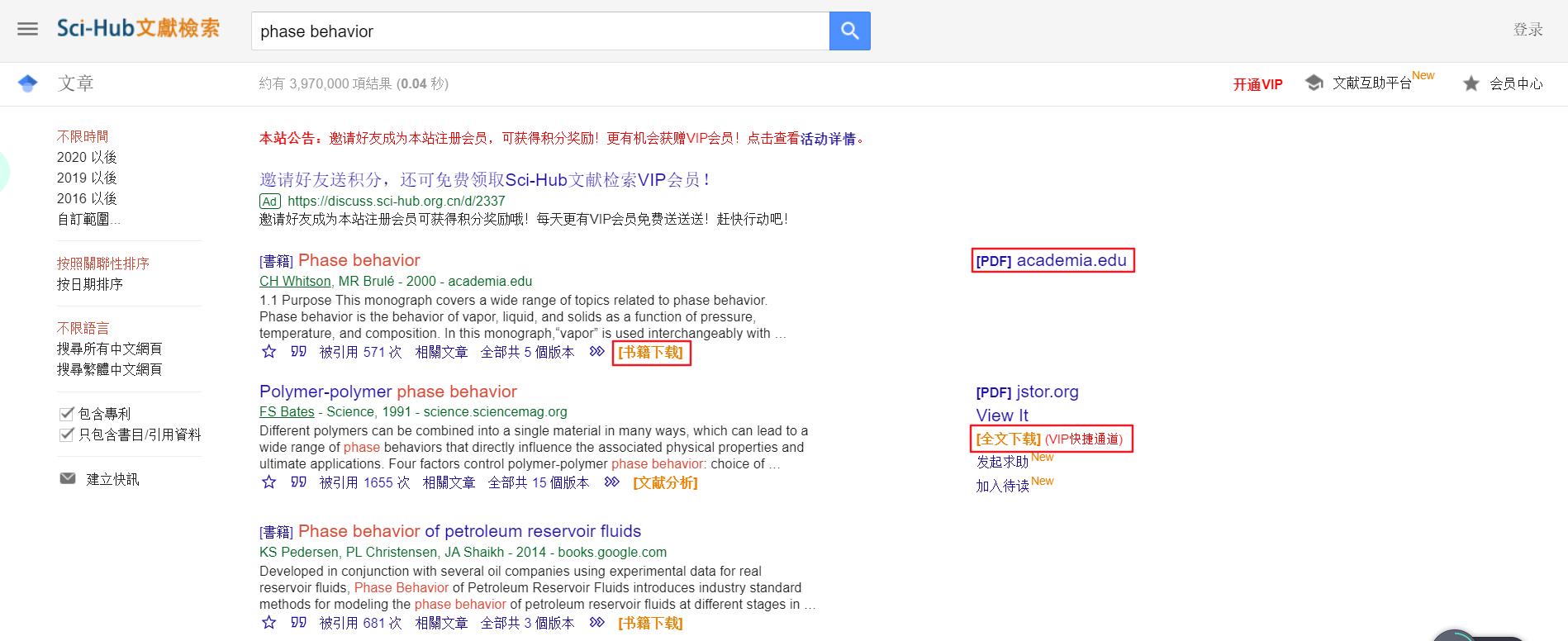Filter results to 2020 以後
This screenshot has height=641, width=1568.
pos(87,157)
